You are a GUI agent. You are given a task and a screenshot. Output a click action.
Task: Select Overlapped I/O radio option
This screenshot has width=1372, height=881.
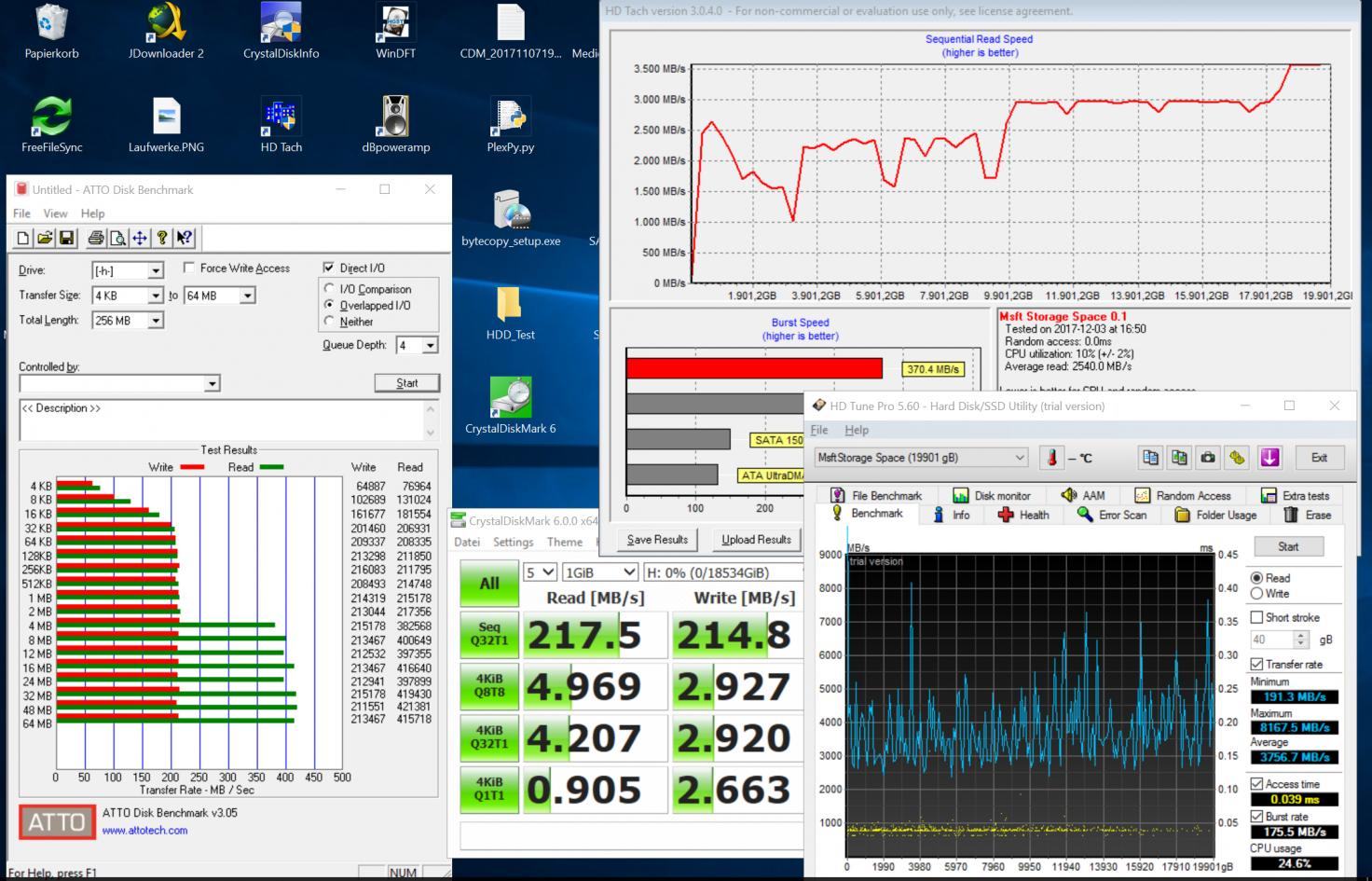pyautogui.click(x=329, y=305)
